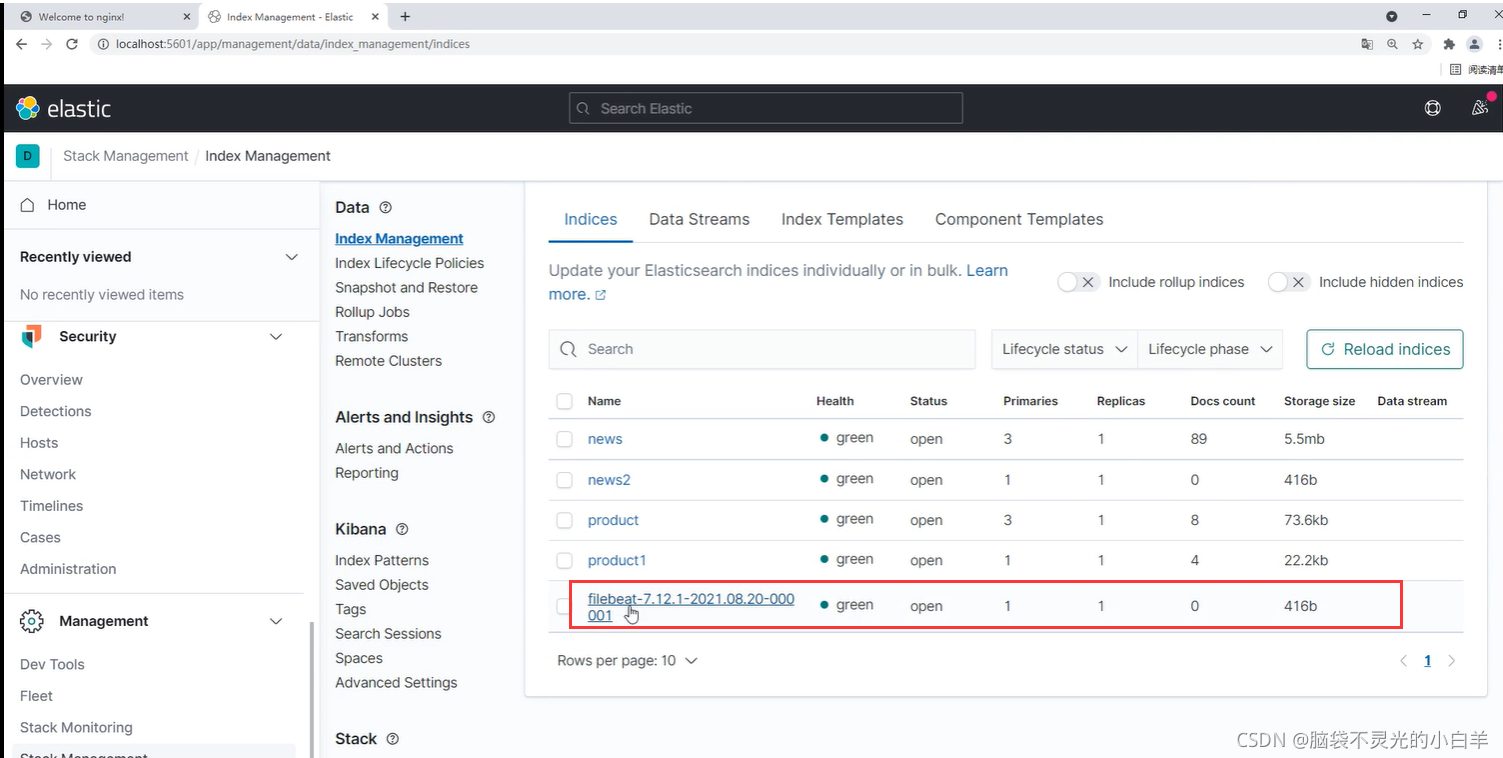Open browser extensions puzzle icon
1503x758 pixels.
(1448, 44)
